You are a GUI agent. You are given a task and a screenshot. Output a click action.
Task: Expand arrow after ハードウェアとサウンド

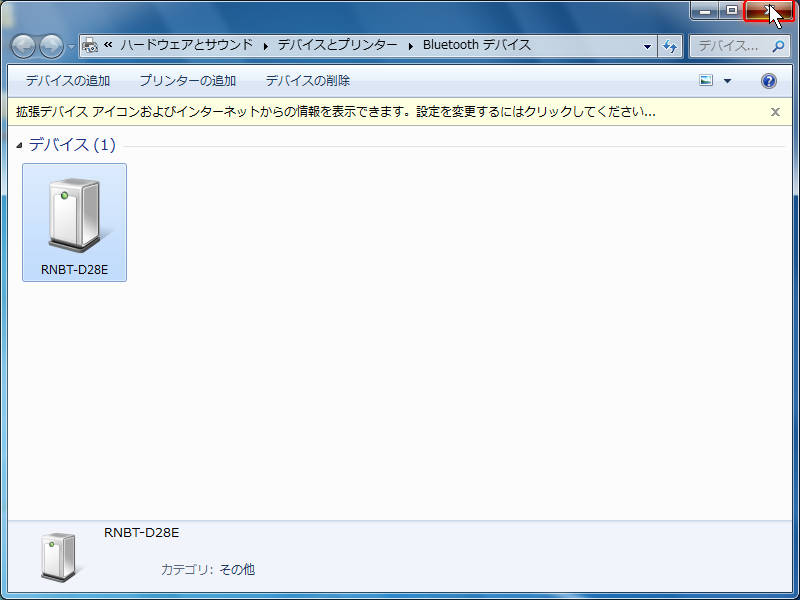(x=266, y=46)
